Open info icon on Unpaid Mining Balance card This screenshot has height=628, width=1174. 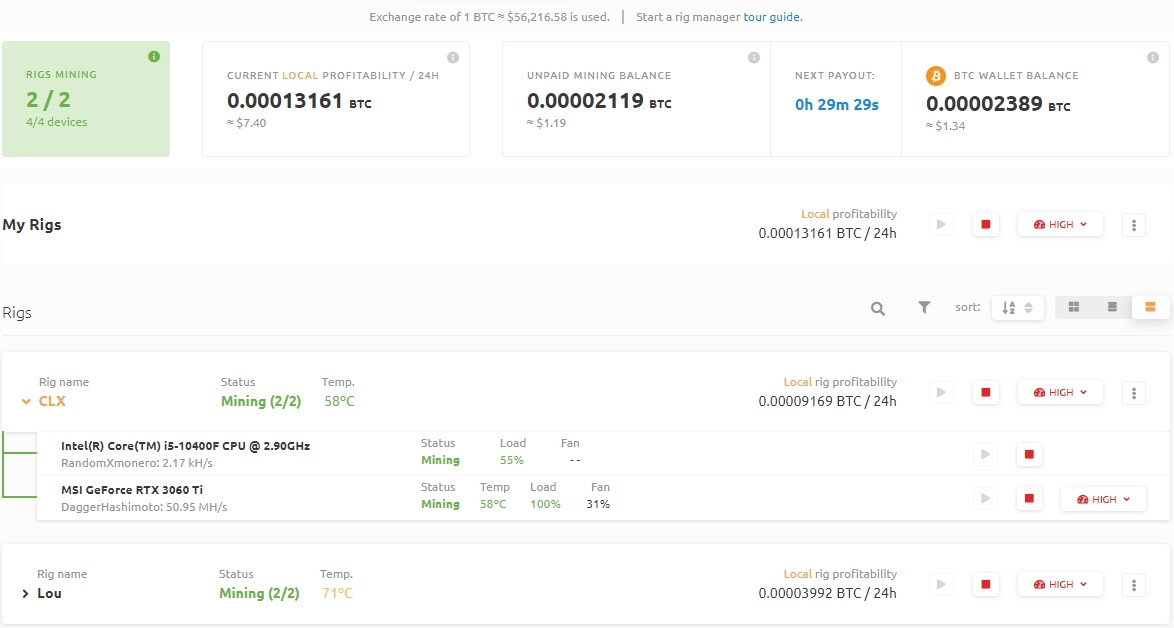(x=754, y=58)
